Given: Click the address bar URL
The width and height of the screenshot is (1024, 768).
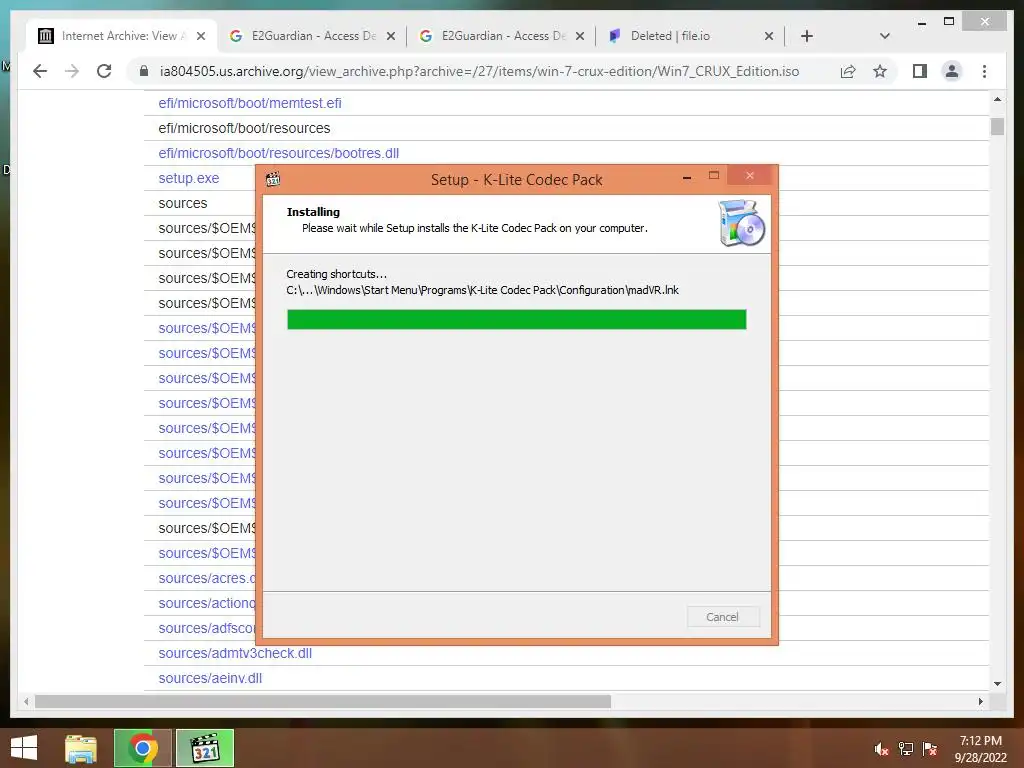Looking at the screenshot, I should click(x=479, y=71).
